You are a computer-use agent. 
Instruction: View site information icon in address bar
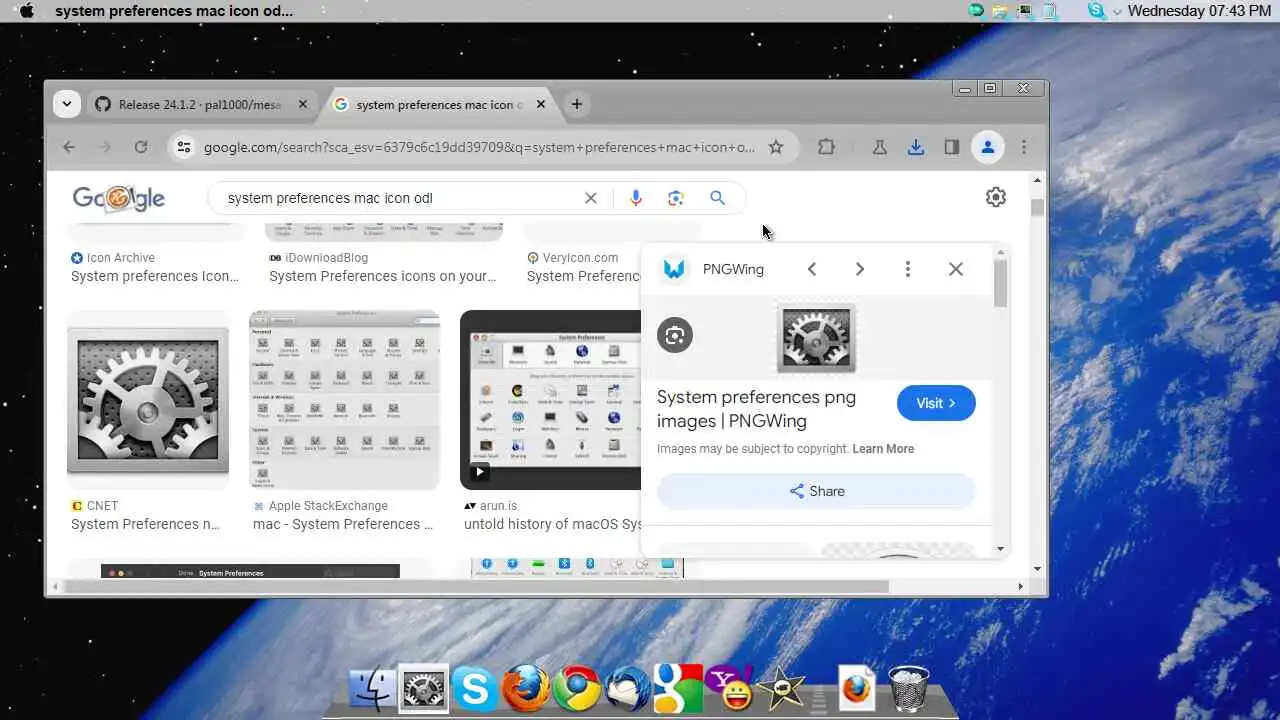183,147
